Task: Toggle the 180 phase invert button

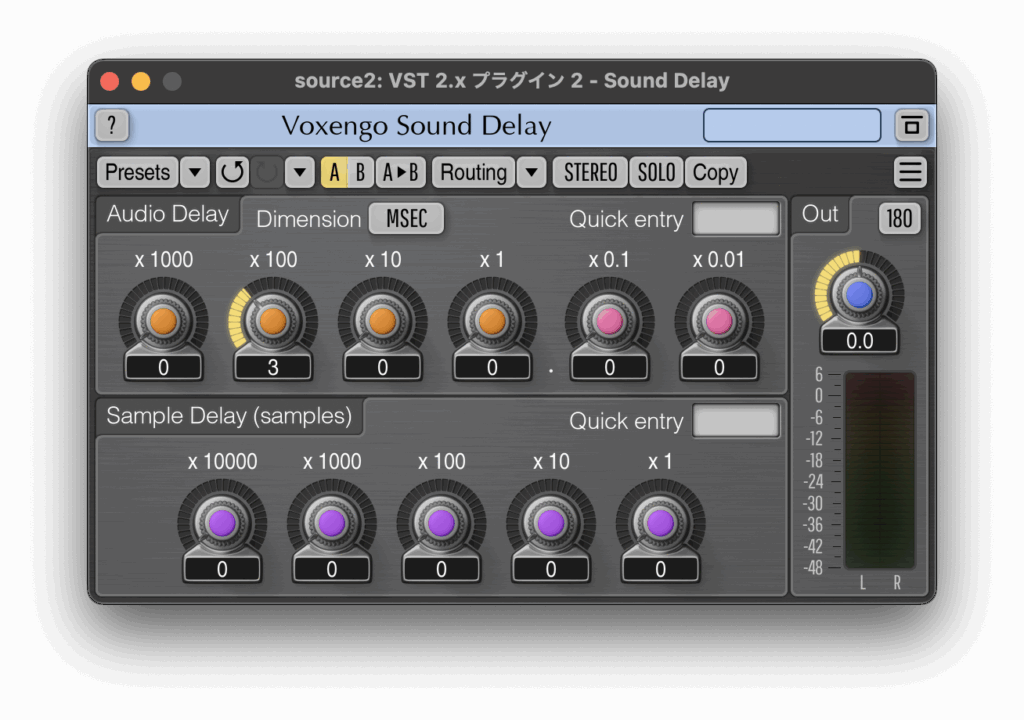Action: tap(899, 218)
